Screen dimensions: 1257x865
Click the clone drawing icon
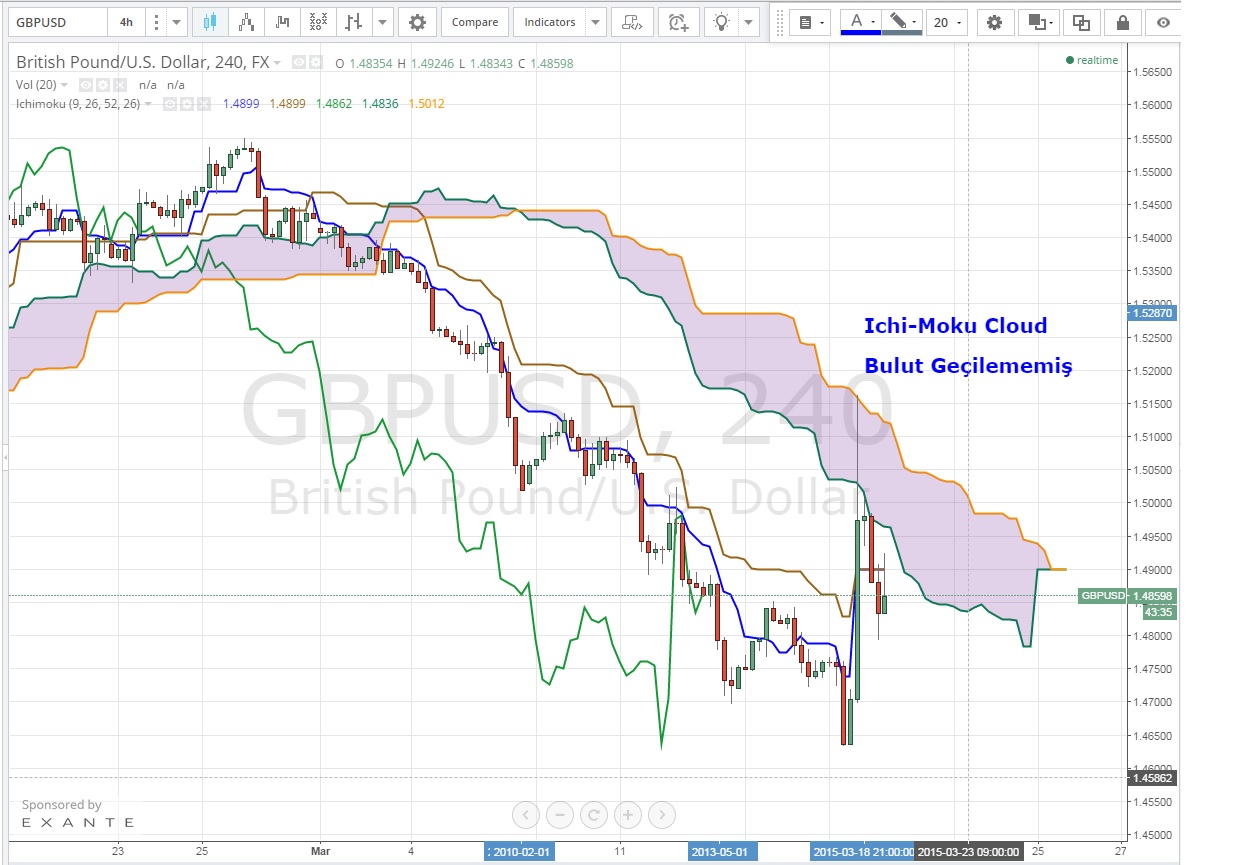[1081, 22]
